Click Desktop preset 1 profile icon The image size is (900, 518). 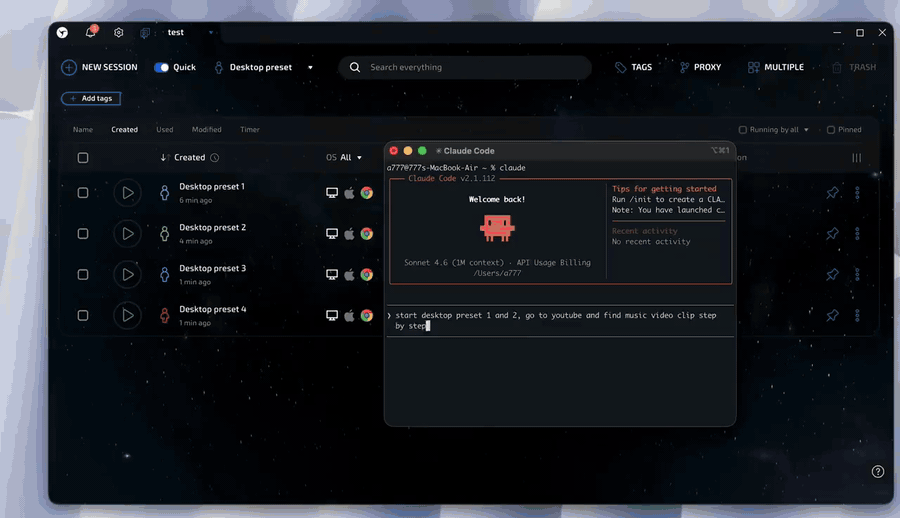point(165,193)
